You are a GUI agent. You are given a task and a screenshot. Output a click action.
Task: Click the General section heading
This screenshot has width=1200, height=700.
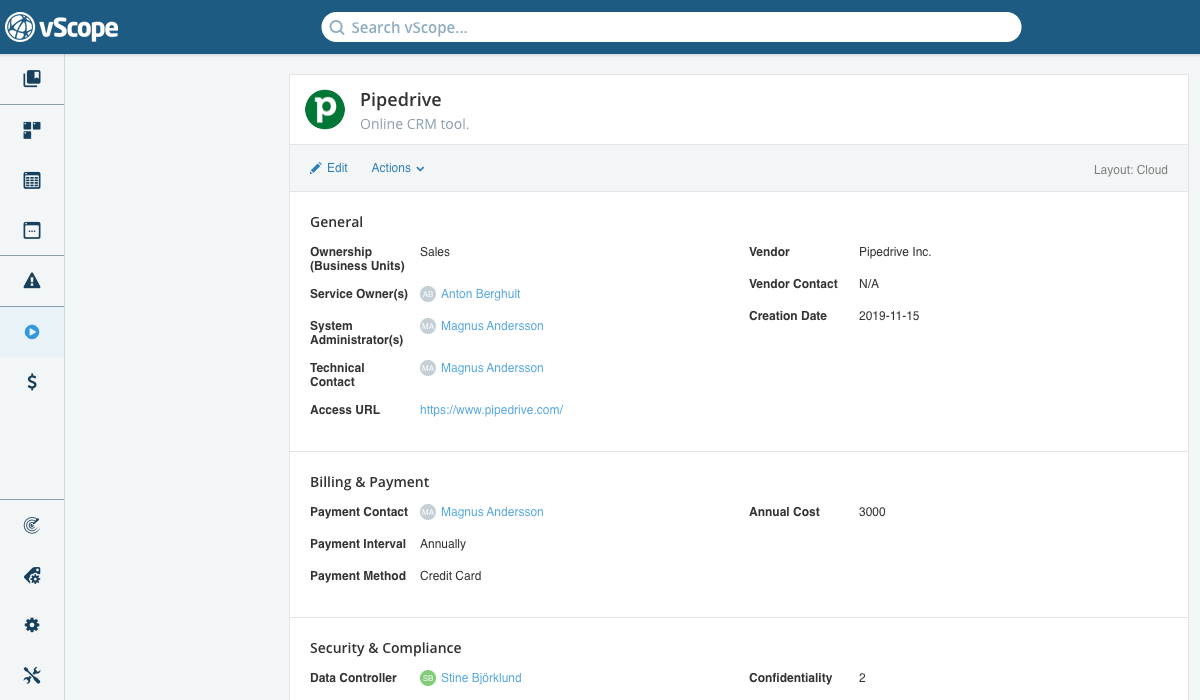click(x=337, y=222)
